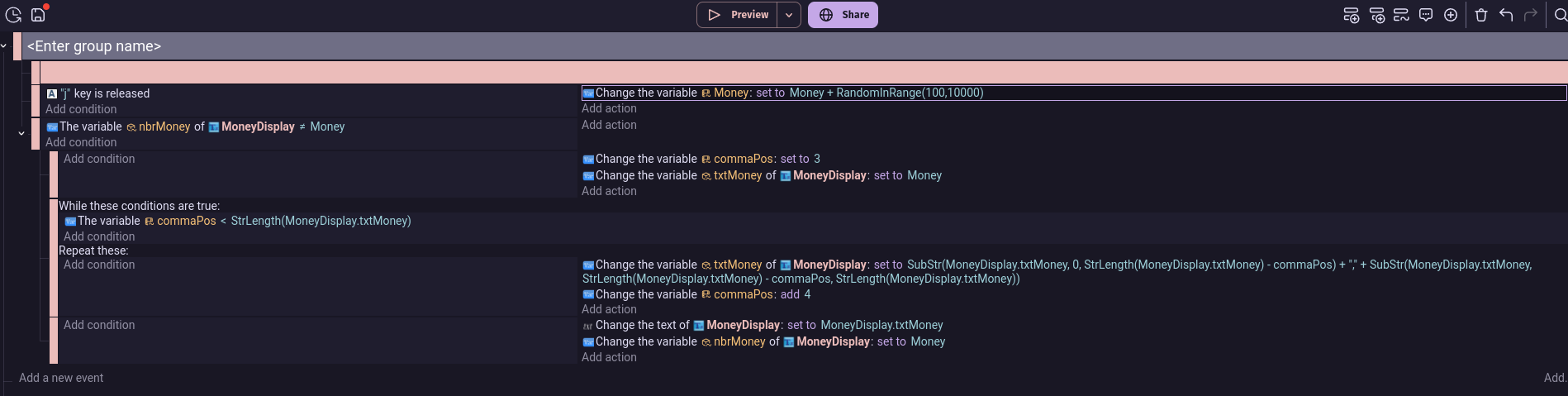Click the Add a sub-event toolbar icon
The image size is (1568, 396).
point(1376,15)
